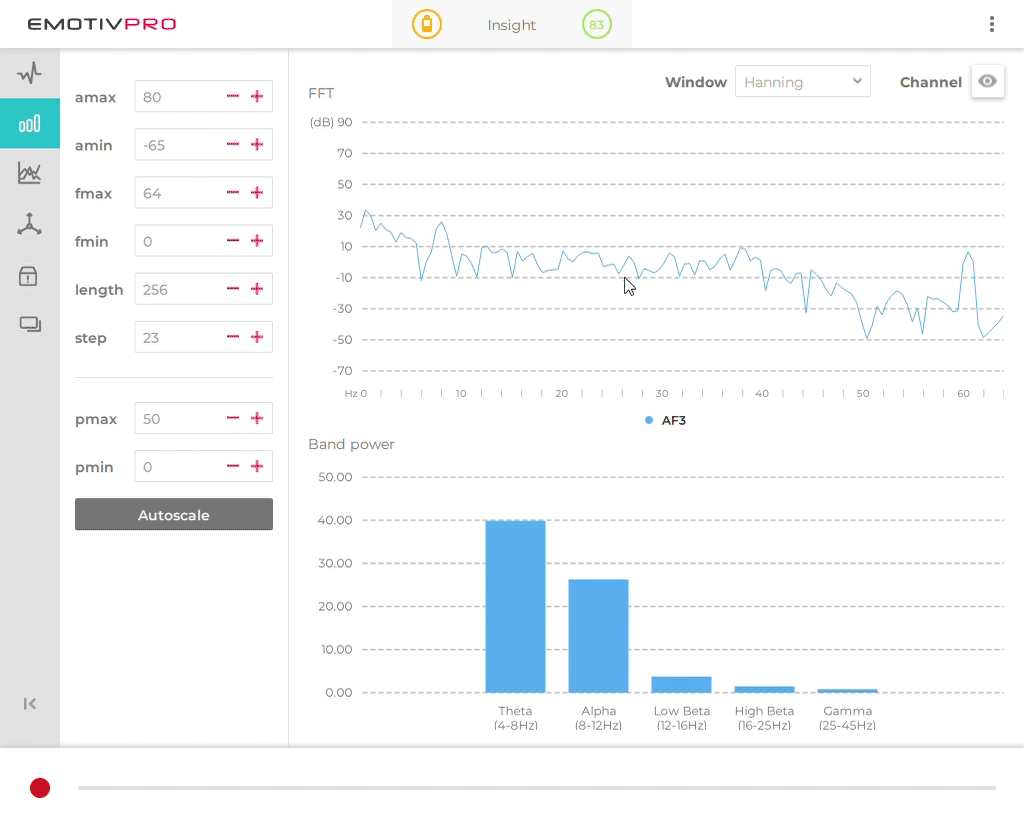Start recording with the red button

tap(40, 788)
